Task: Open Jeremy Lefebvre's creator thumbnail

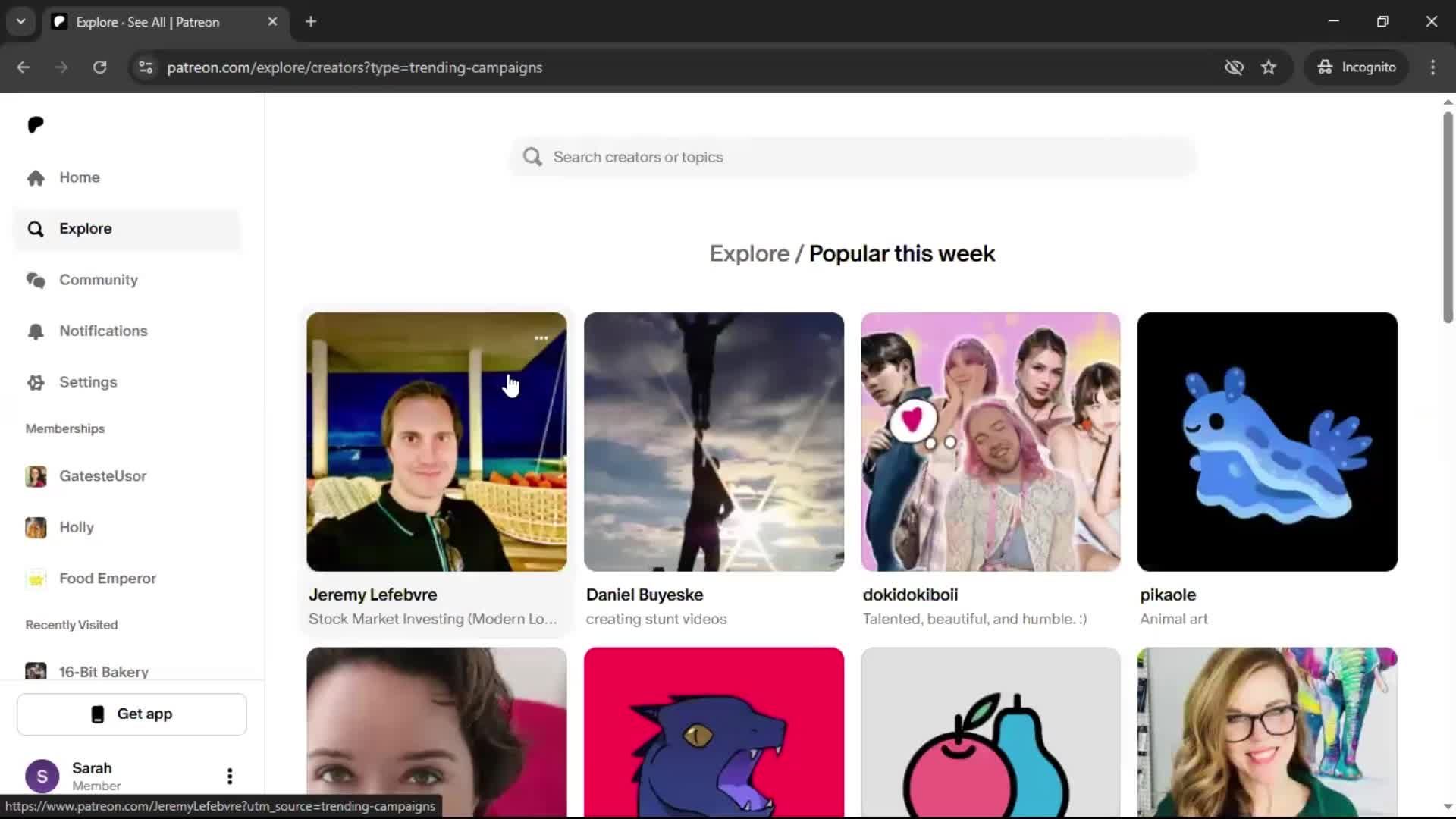Action: (x=436, y=441)
